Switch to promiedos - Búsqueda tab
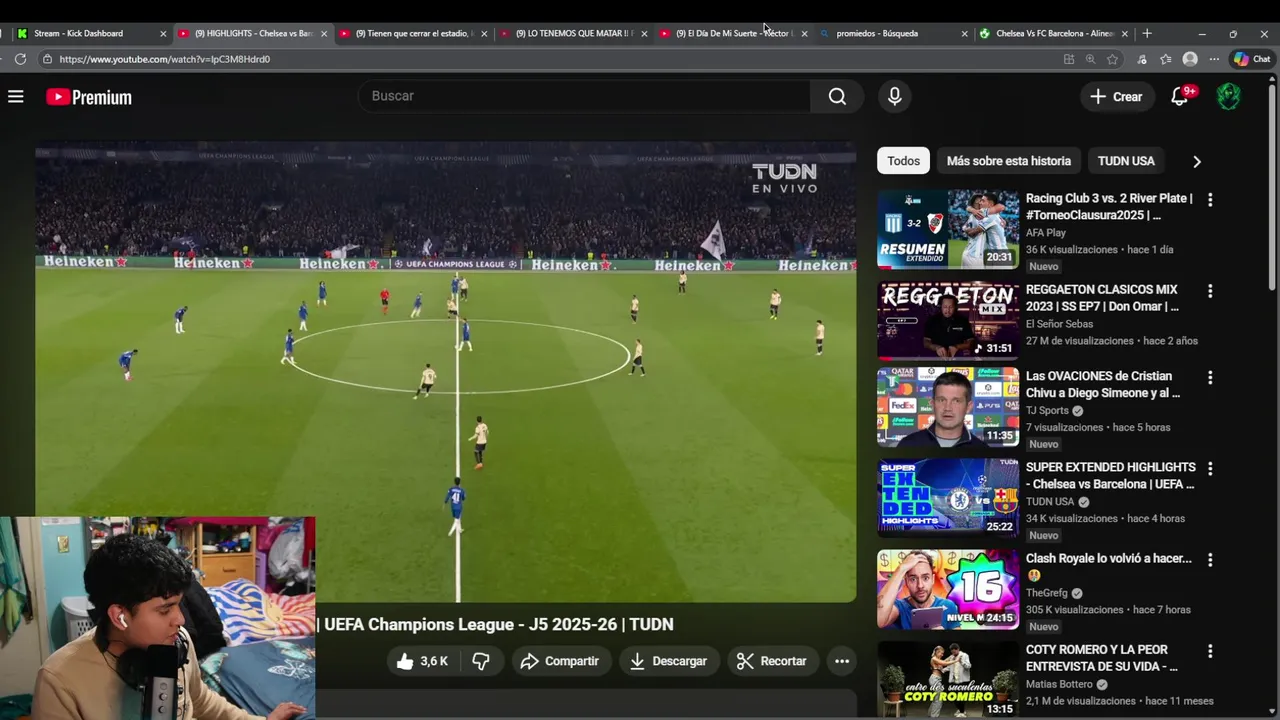This screenshot has height=720, width=1280. click(893, 33)
